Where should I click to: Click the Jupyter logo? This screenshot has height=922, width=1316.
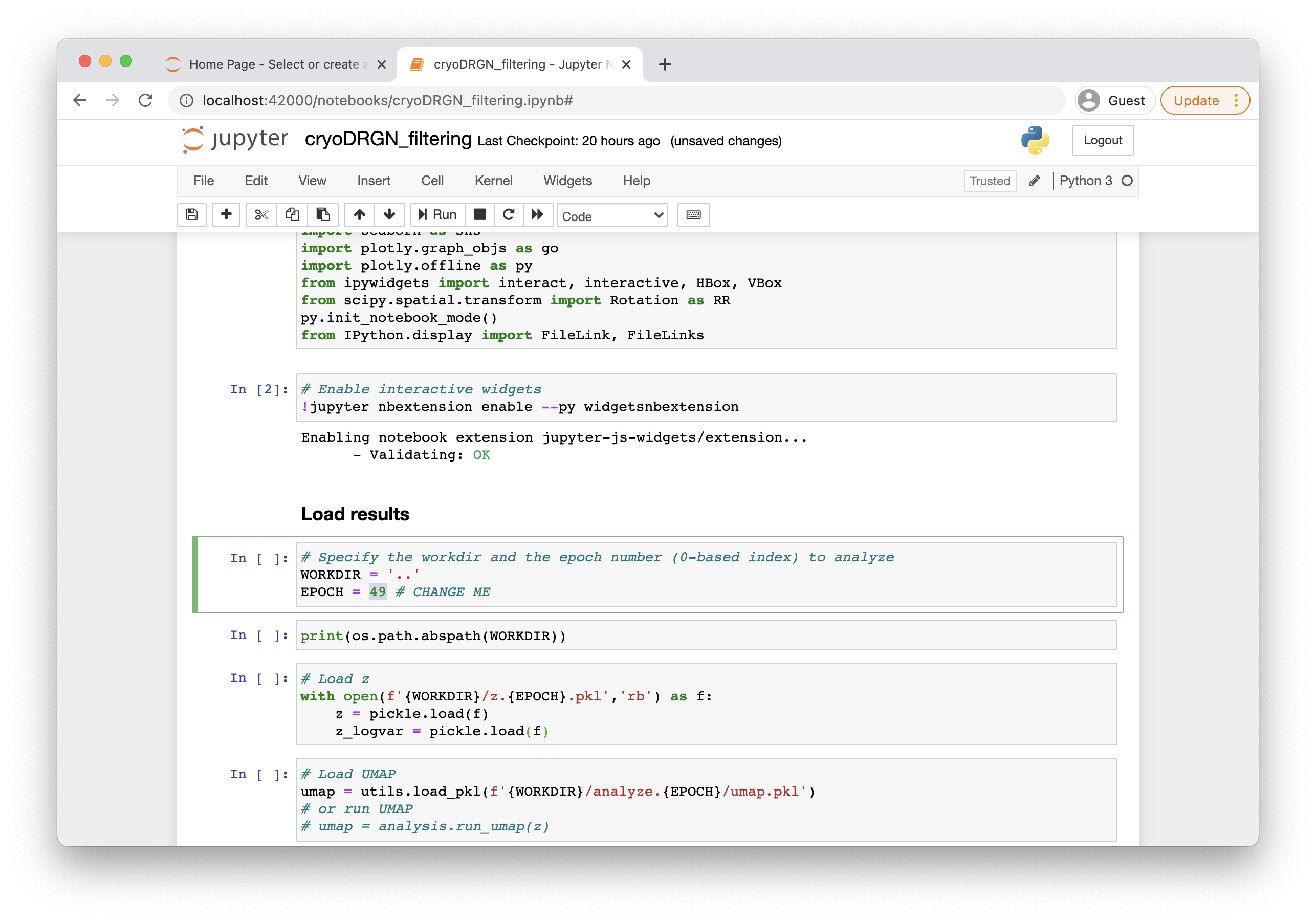(x=235, y=140)
